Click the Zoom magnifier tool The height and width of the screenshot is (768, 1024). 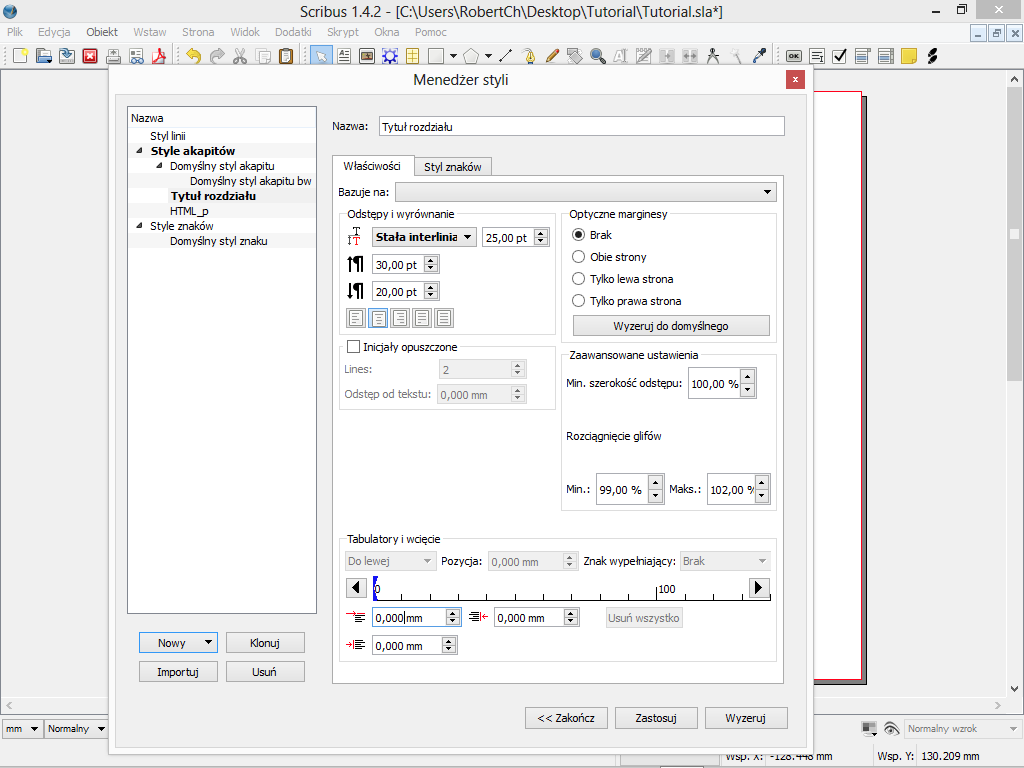(597, 56)
